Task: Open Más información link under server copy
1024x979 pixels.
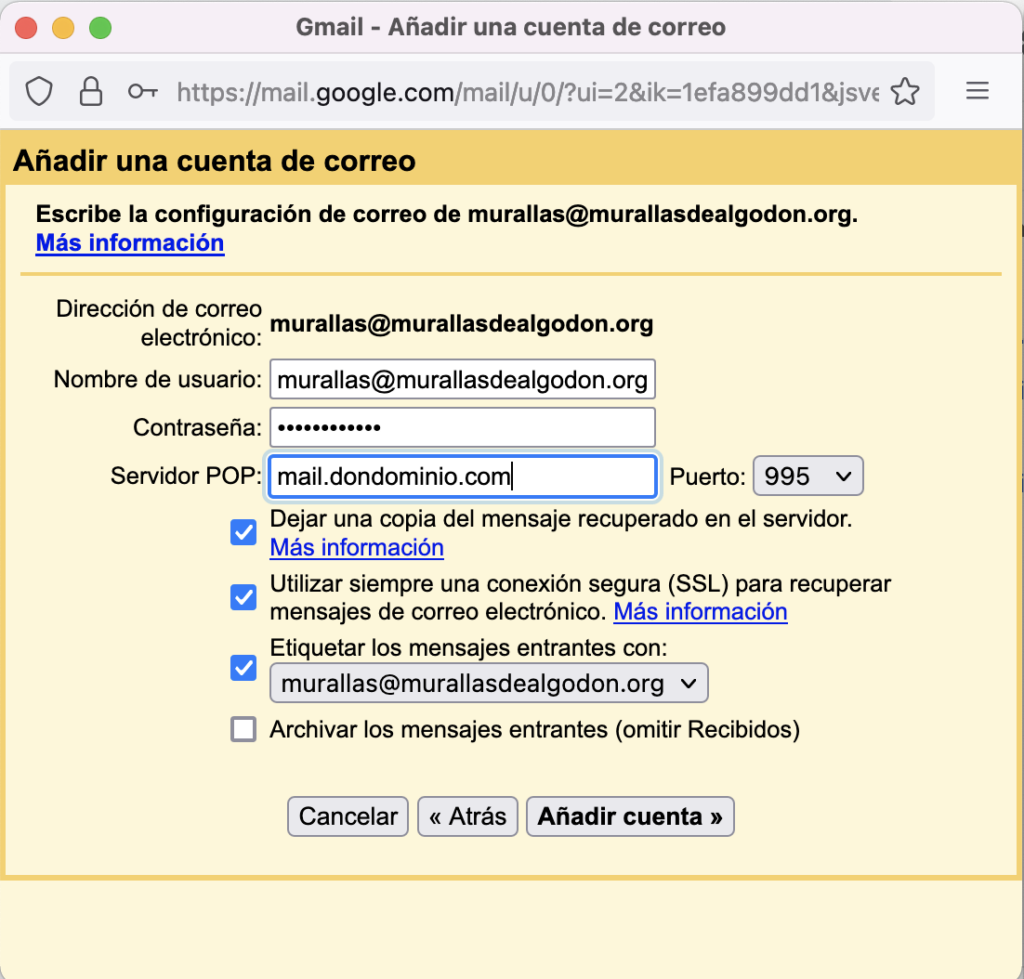Action: tap(357, 547)
